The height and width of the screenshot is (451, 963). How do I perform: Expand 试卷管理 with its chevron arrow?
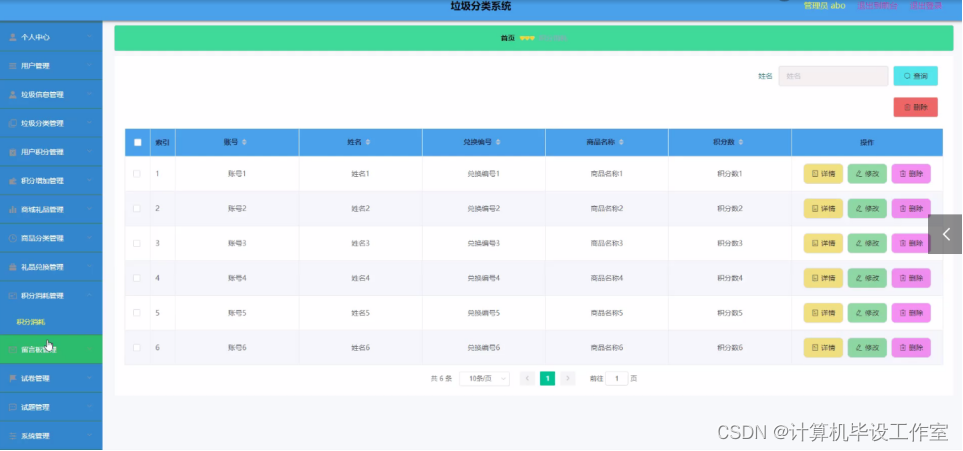tap(90, 378)
